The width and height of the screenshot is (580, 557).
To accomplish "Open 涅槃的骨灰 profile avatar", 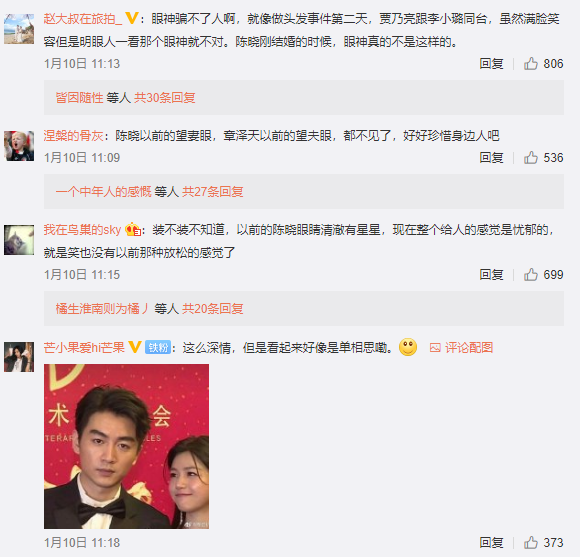I will [19, 146].
